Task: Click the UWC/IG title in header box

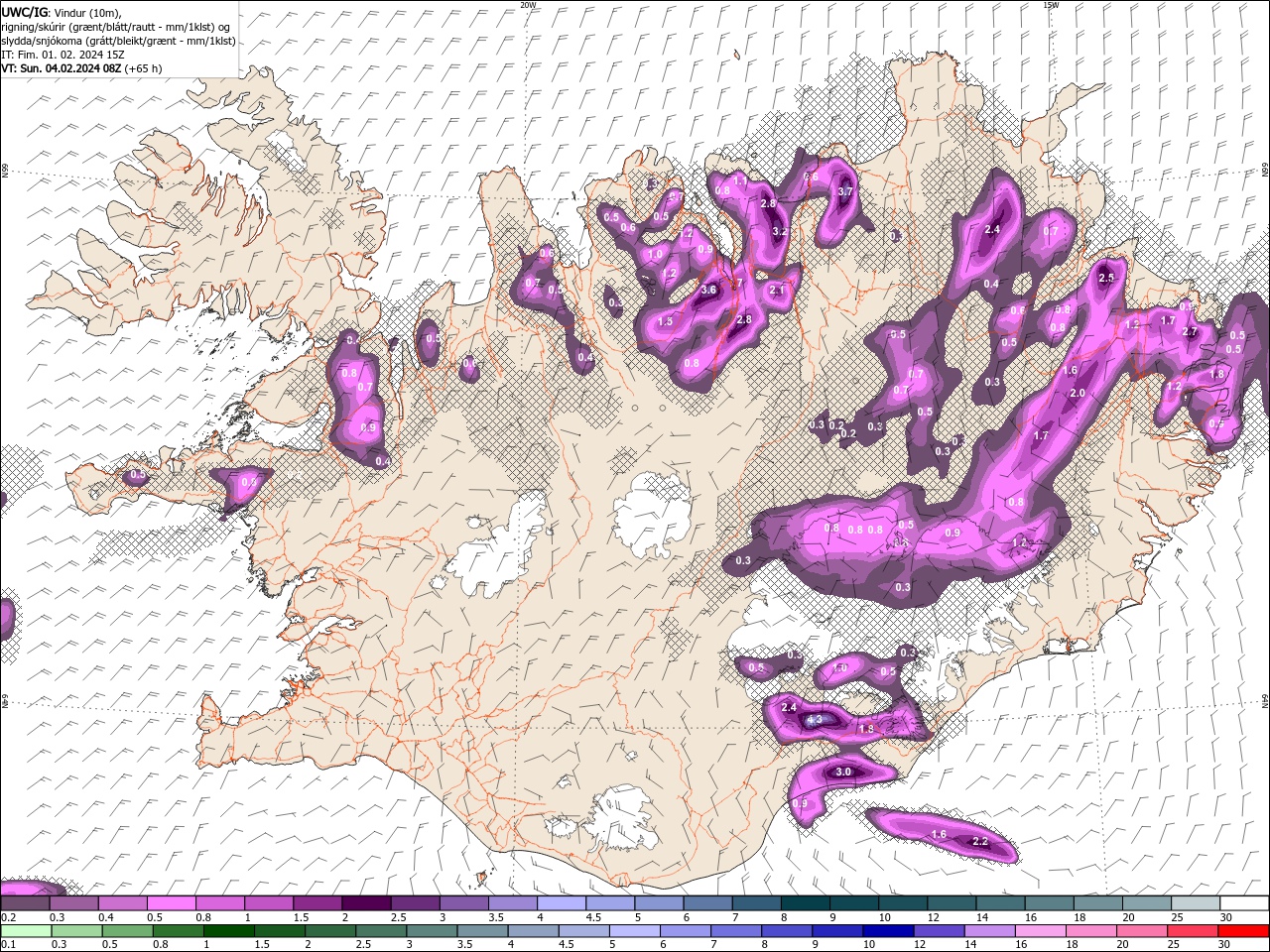Action: [x=25, y=12]
